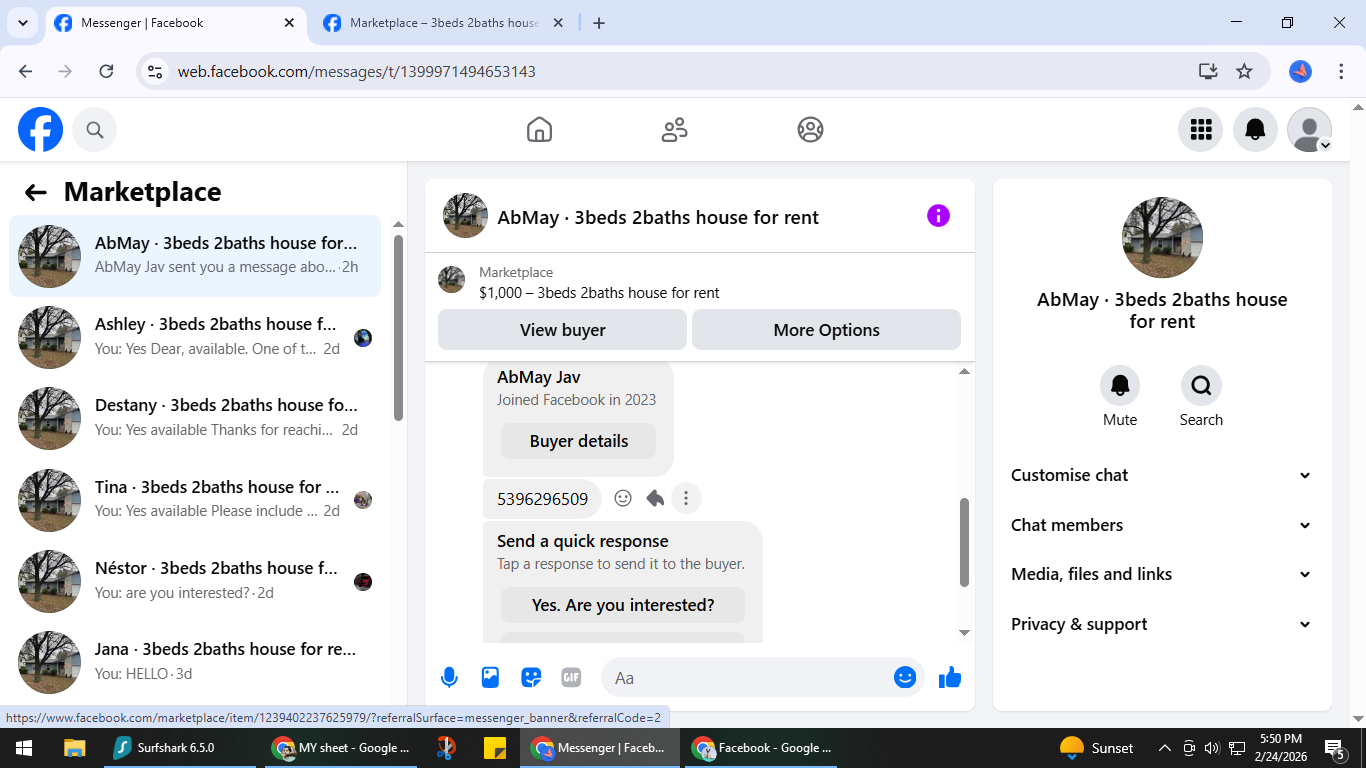
Task: Open File Explorer in taskbar
Action: pos(74,748)
